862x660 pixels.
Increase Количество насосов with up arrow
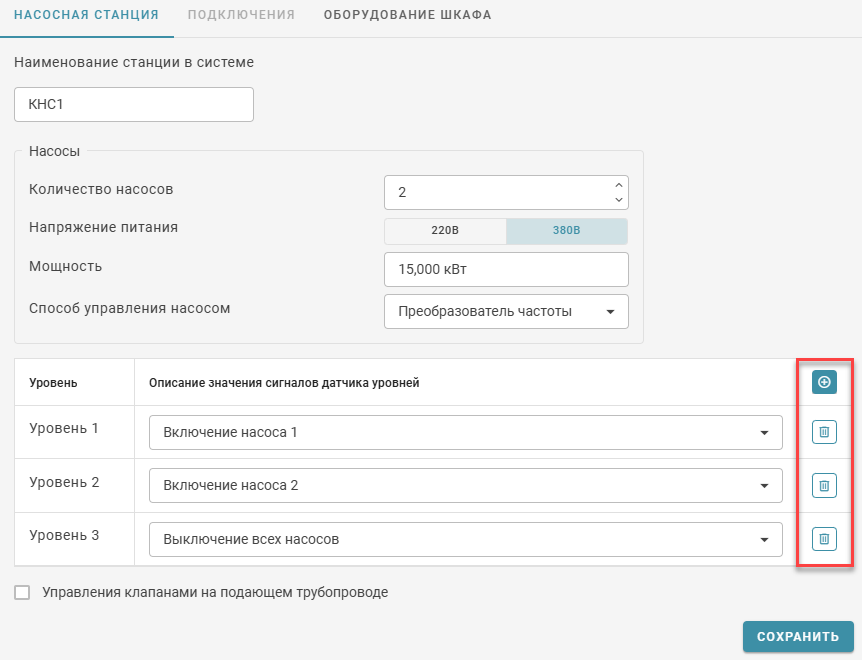[619, 185]
